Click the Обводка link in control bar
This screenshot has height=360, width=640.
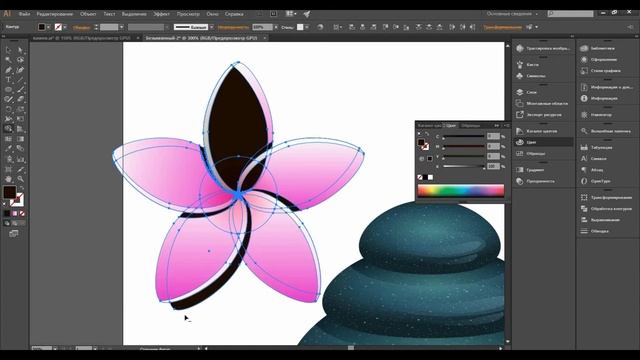point(81,27)
